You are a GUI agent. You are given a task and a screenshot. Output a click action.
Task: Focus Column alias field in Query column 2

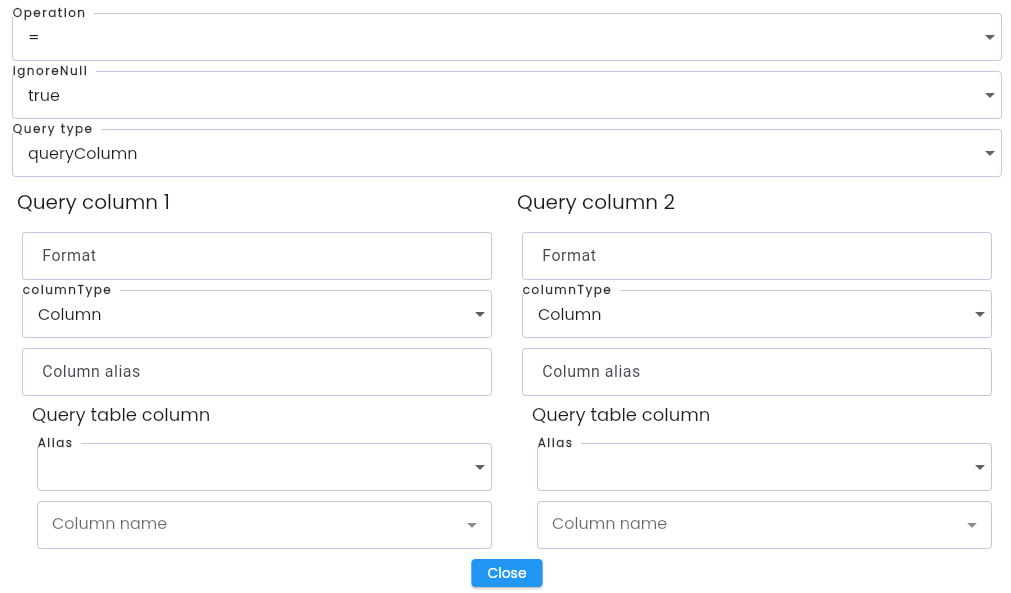coord(756,372)
